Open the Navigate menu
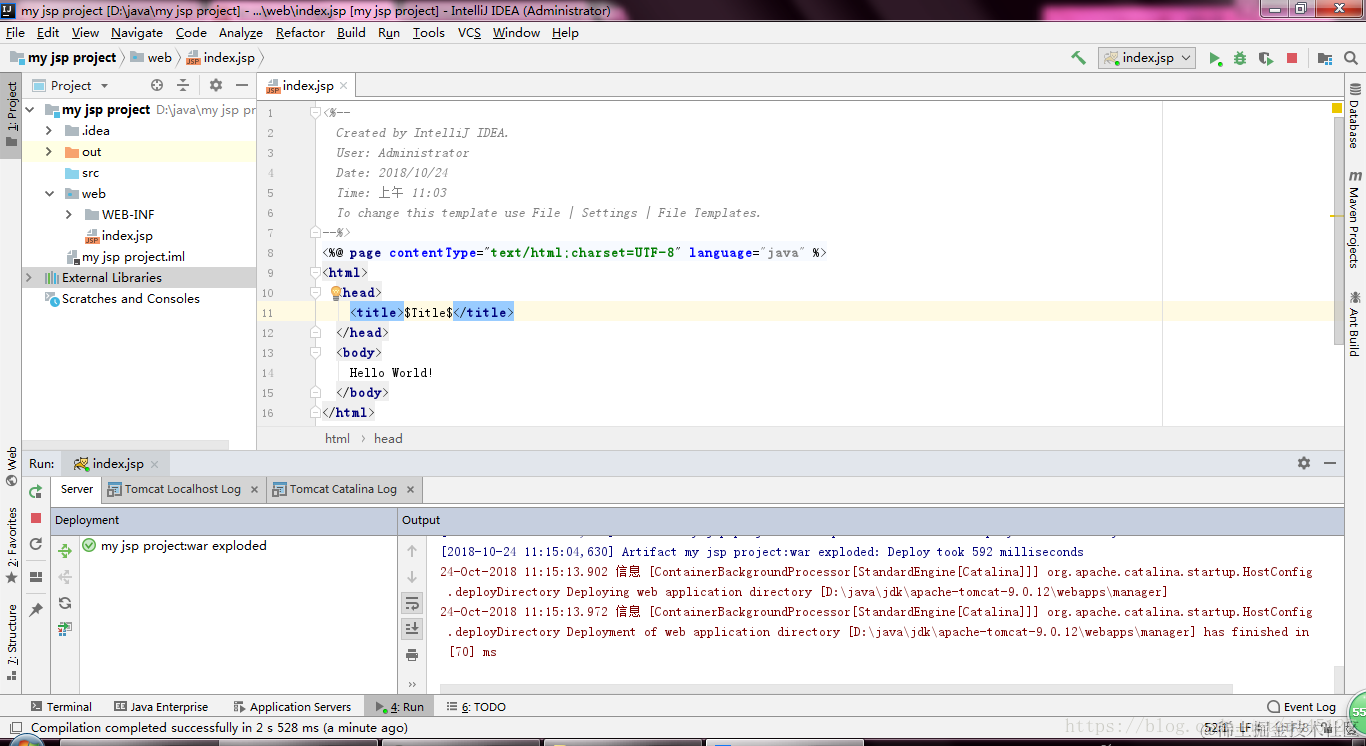The image size is (1366, 746). (x=137, y=33)
